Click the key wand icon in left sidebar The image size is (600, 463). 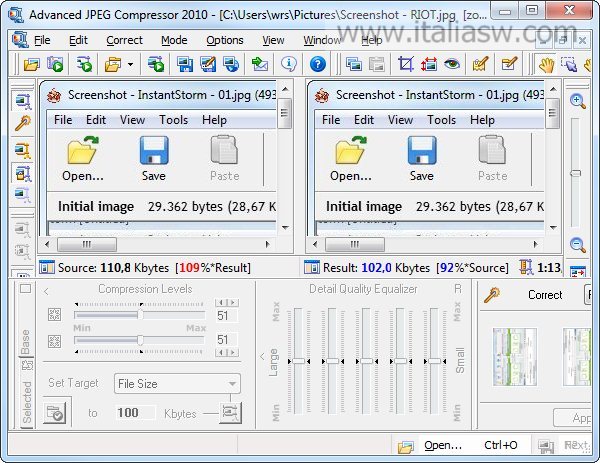pos(23,123)
